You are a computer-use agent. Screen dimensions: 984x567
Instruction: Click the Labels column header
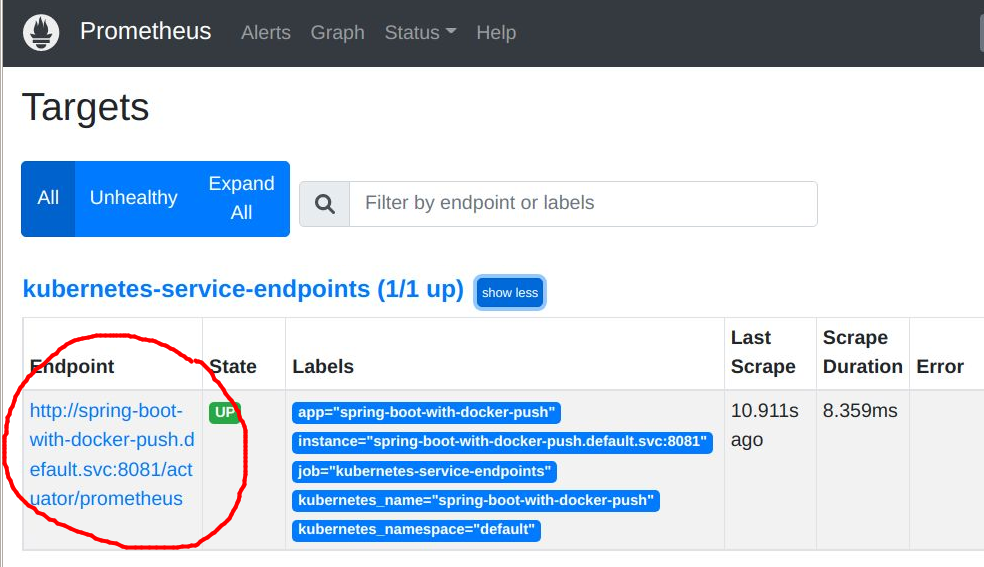point(323,366)
